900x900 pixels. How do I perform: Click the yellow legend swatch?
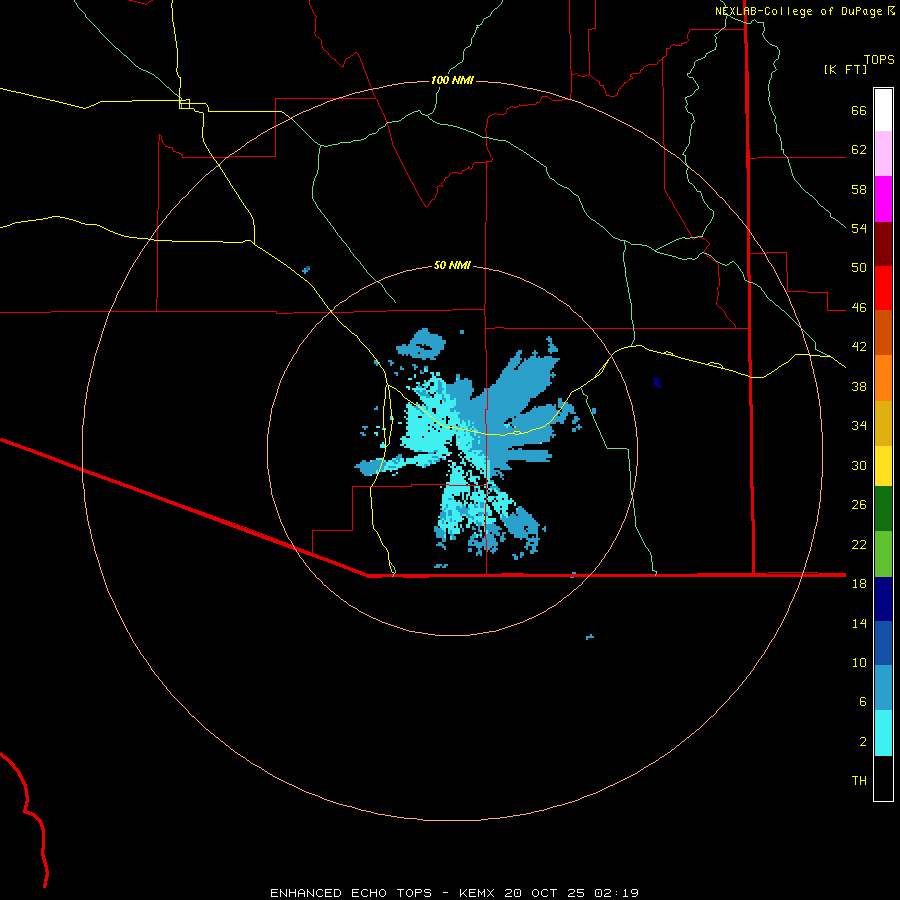click(x=883, y=466)
